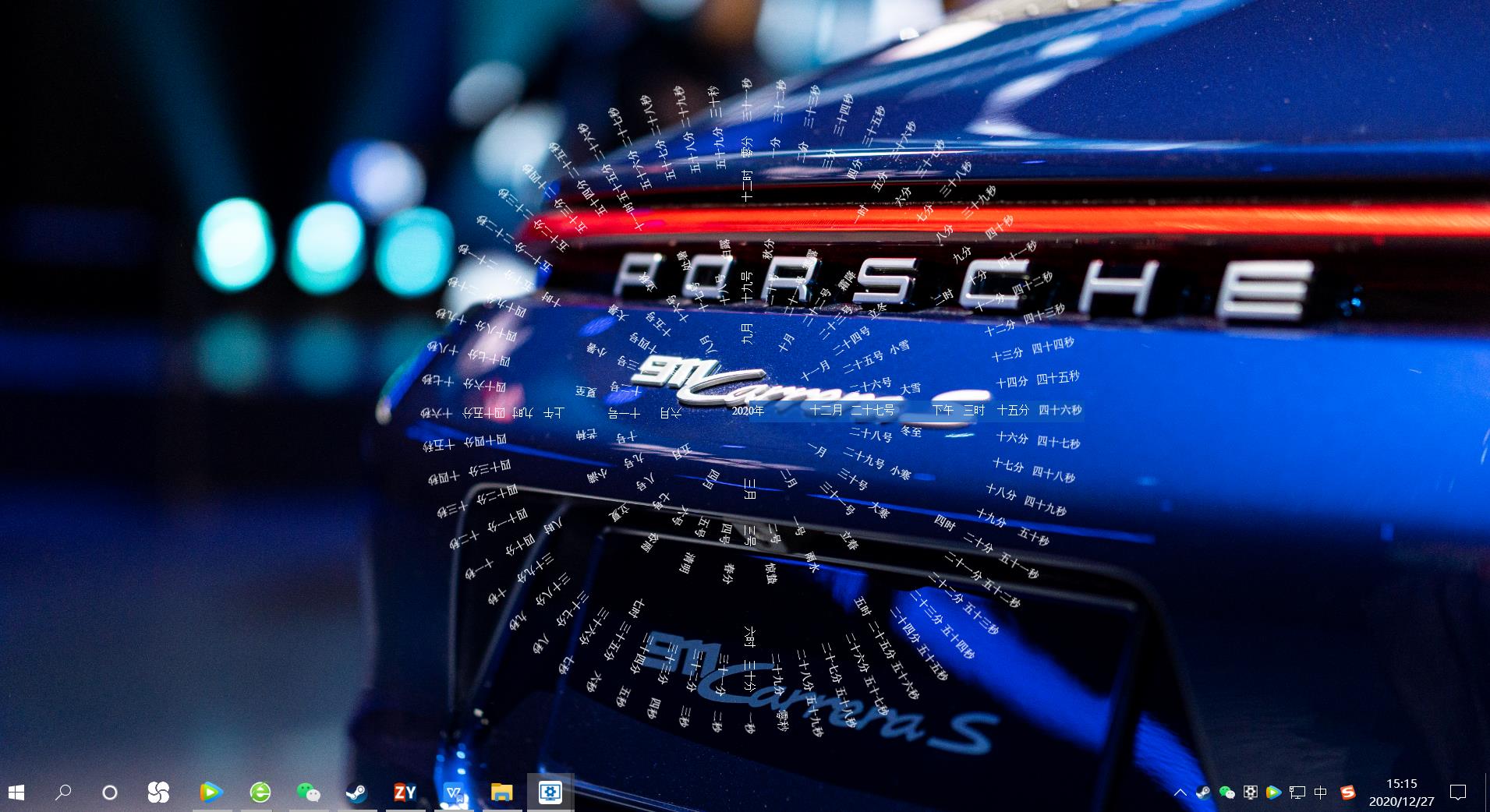The image size is (1490, 812).
Task: Launch the white pinwheel app from the taskbar
Action: (157, 793)
